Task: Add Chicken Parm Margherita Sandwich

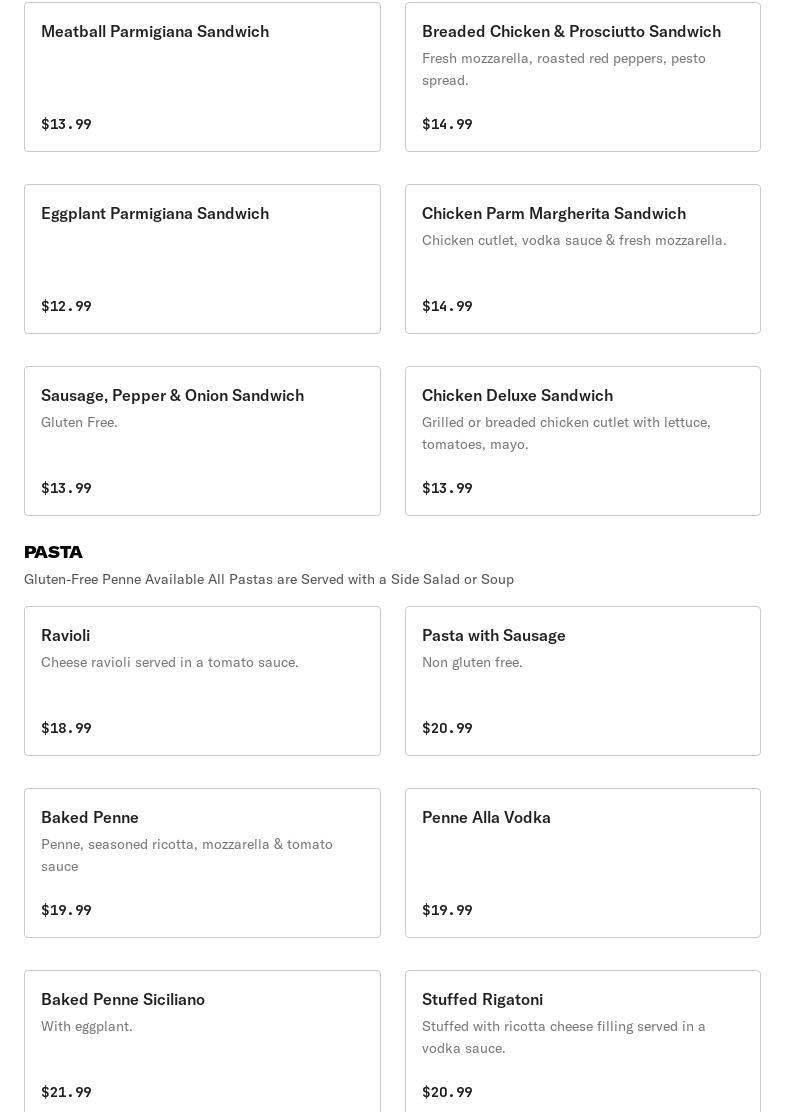Action: click(x=582, y=259)
